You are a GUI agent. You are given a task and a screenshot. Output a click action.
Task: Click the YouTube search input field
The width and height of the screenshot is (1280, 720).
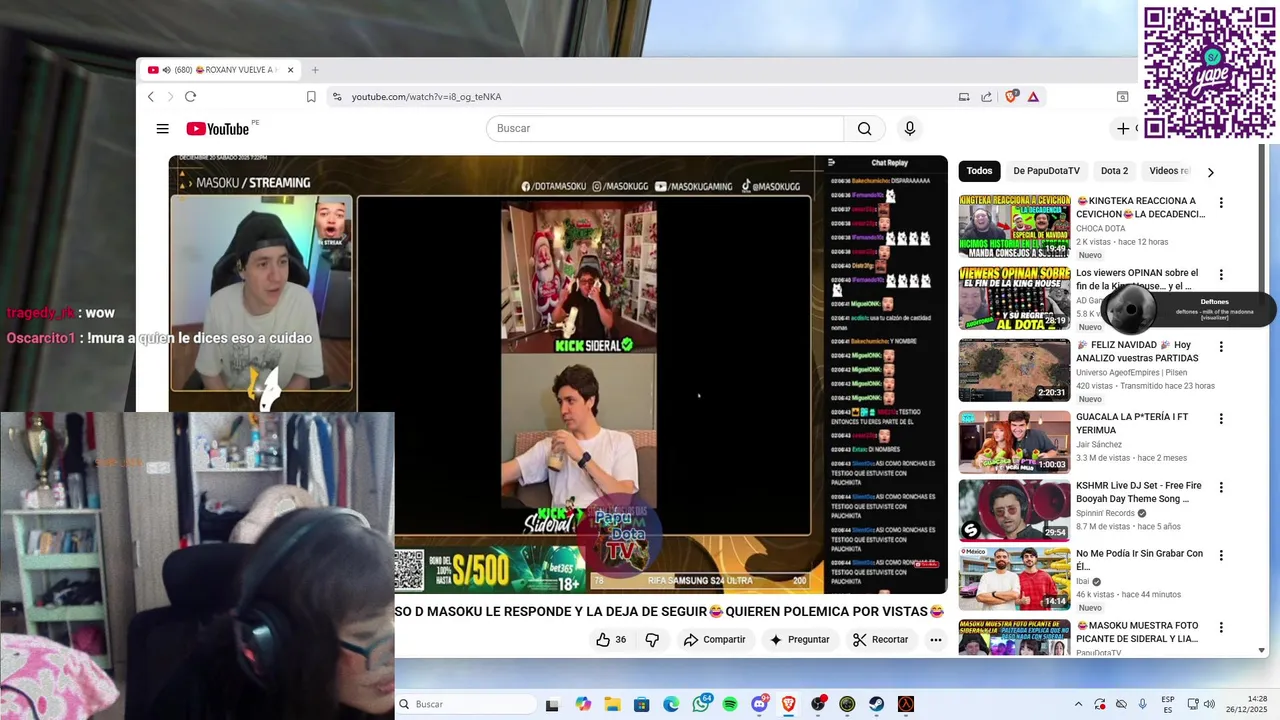(665, 128)
